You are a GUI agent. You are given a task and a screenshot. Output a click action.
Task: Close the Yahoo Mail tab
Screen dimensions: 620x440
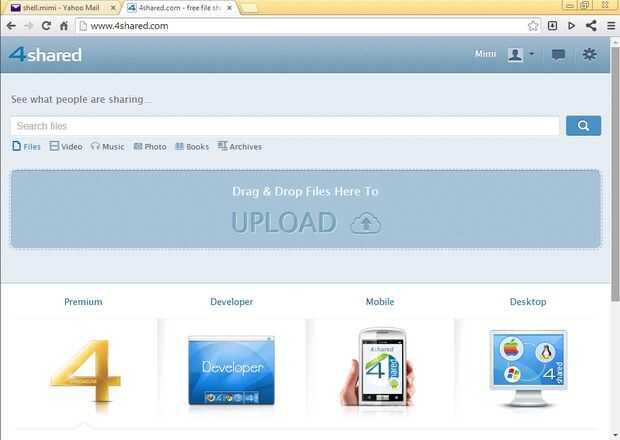click(x=113, y=8)
